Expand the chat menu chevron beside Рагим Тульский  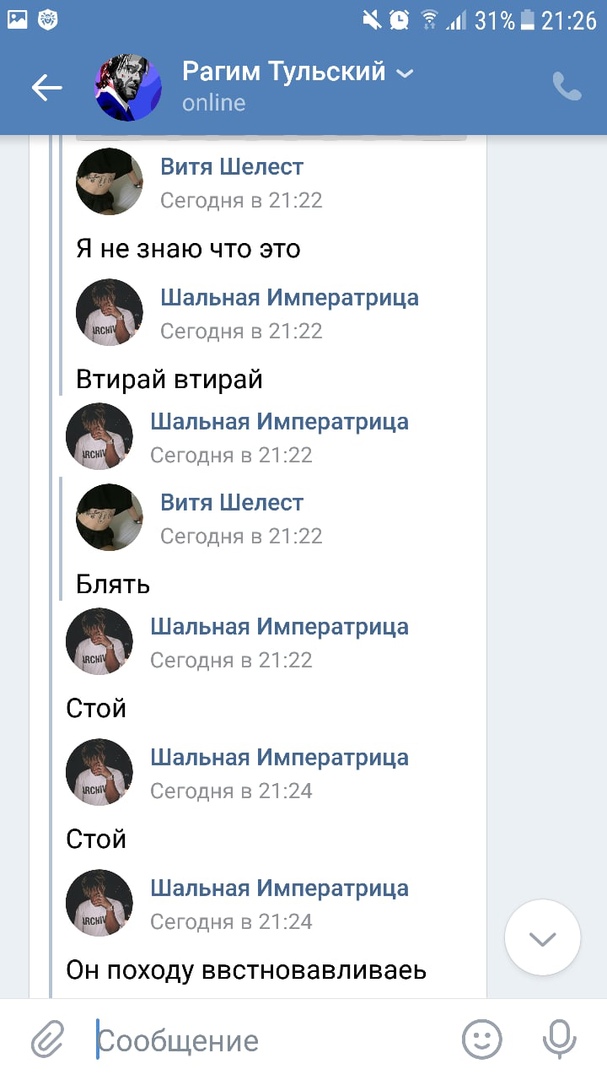click(x=404, y=73)
